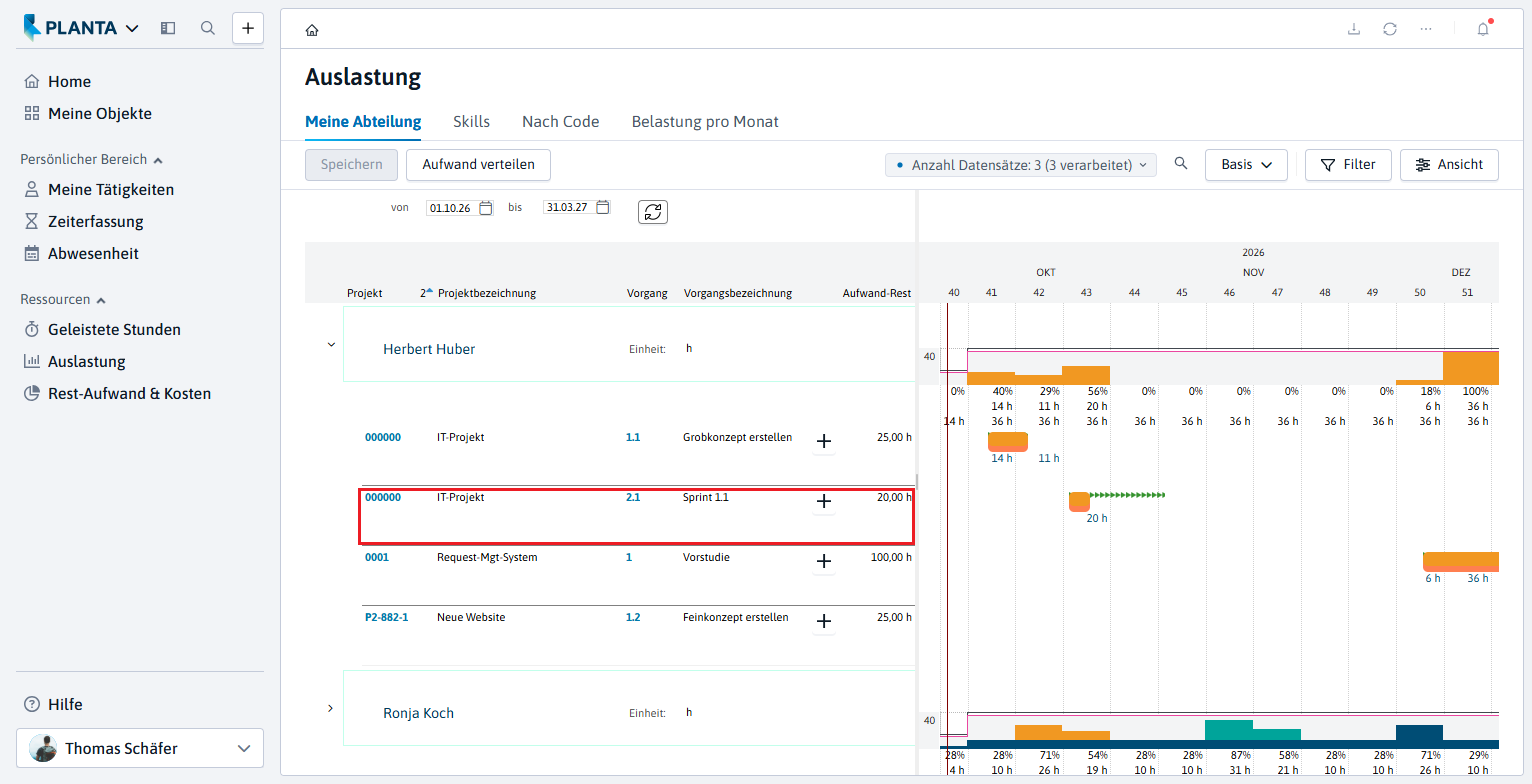Screen dimensions: 1532x784
Task: Click the Aufwand verteilen button
Action: click(478, 164)
